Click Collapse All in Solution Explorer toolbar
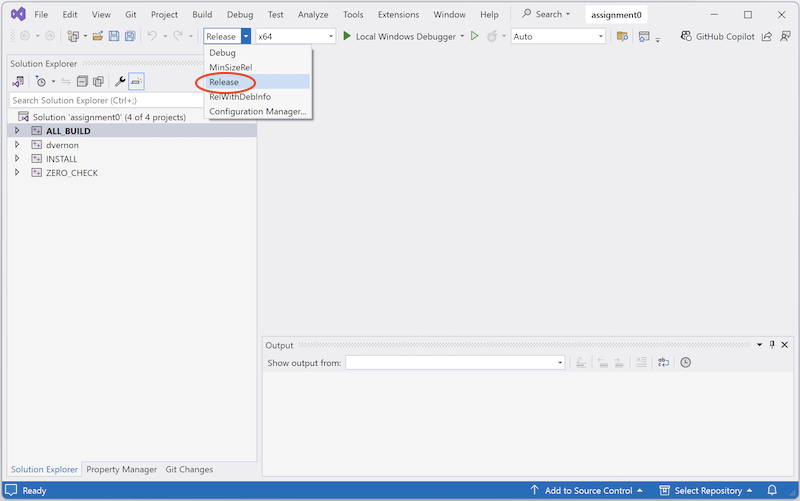Image resolution: width=800 pixels, height=501 pixels. click(x=82, y=81)
